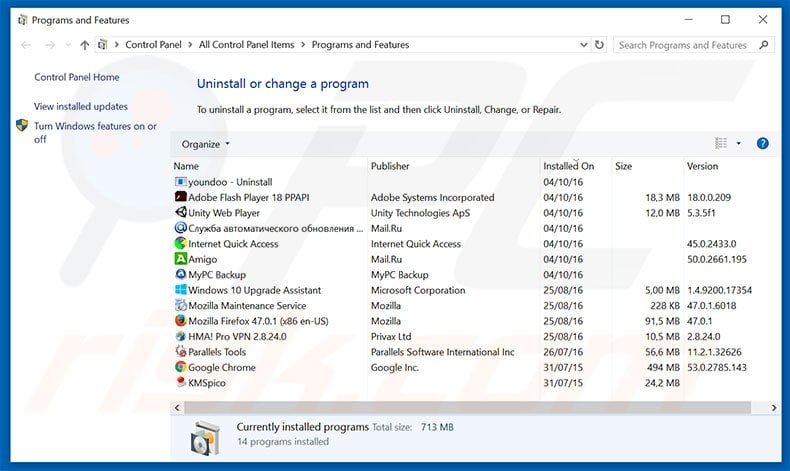The width and height of the screenshot is (790, 471).
Task: Click the Parallels Tools icon
Action: [180, 352]
